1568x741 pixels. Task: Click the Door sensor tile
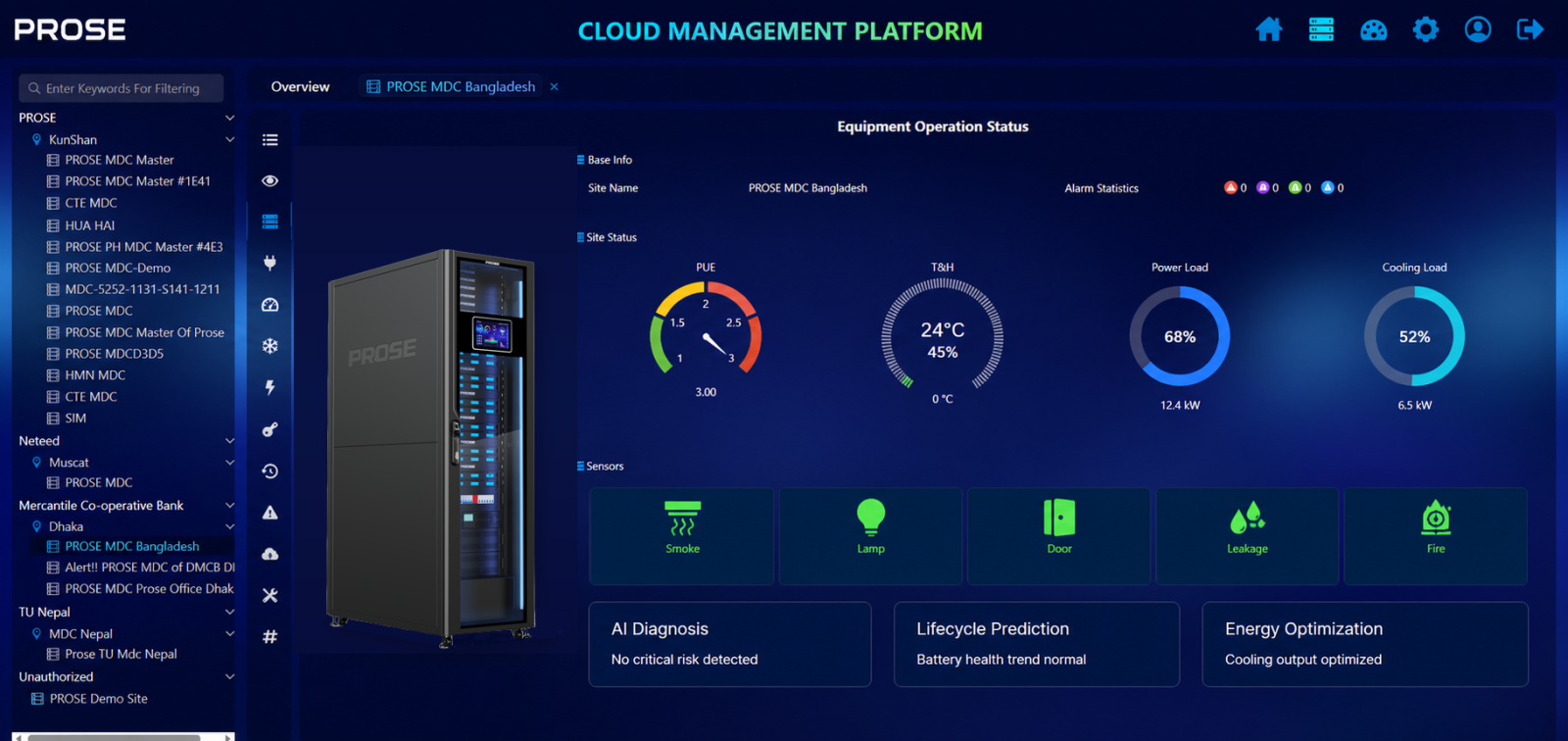(x=1059, y=536)
